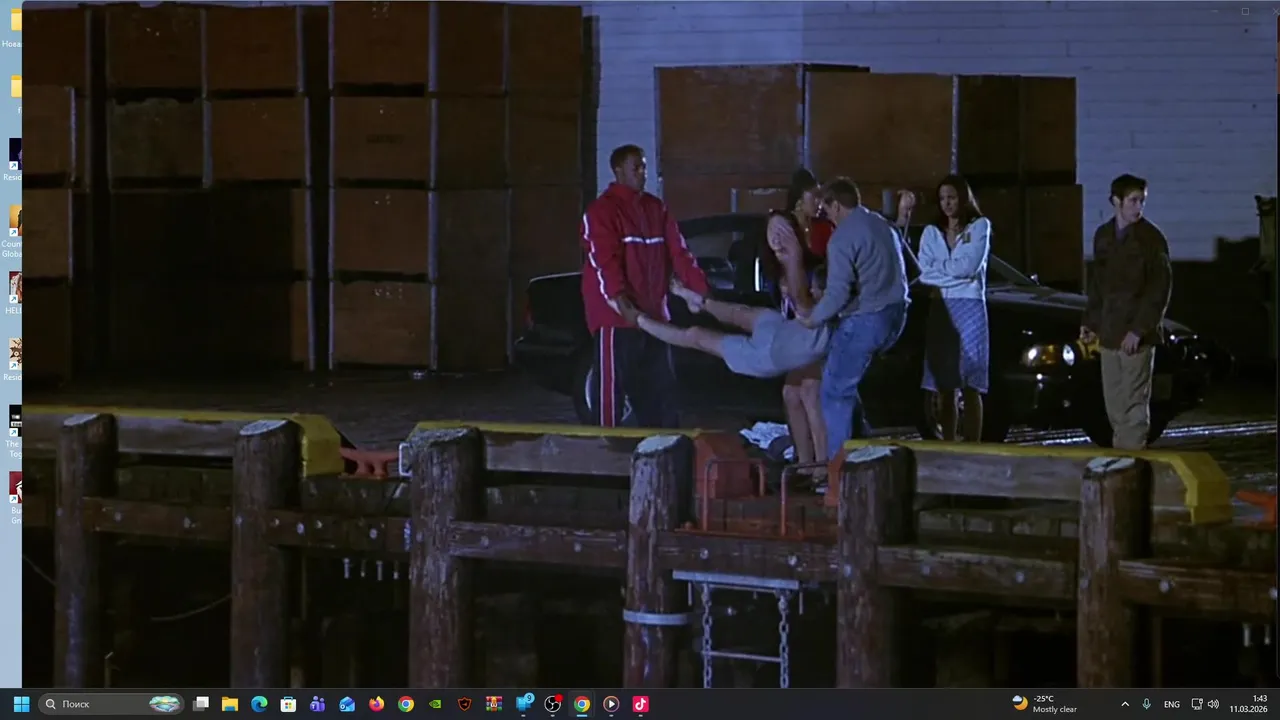Select the topmost folder desktop icon
Image resolution: width=1280 pixels, height=720 pixels.
(12, 27)
